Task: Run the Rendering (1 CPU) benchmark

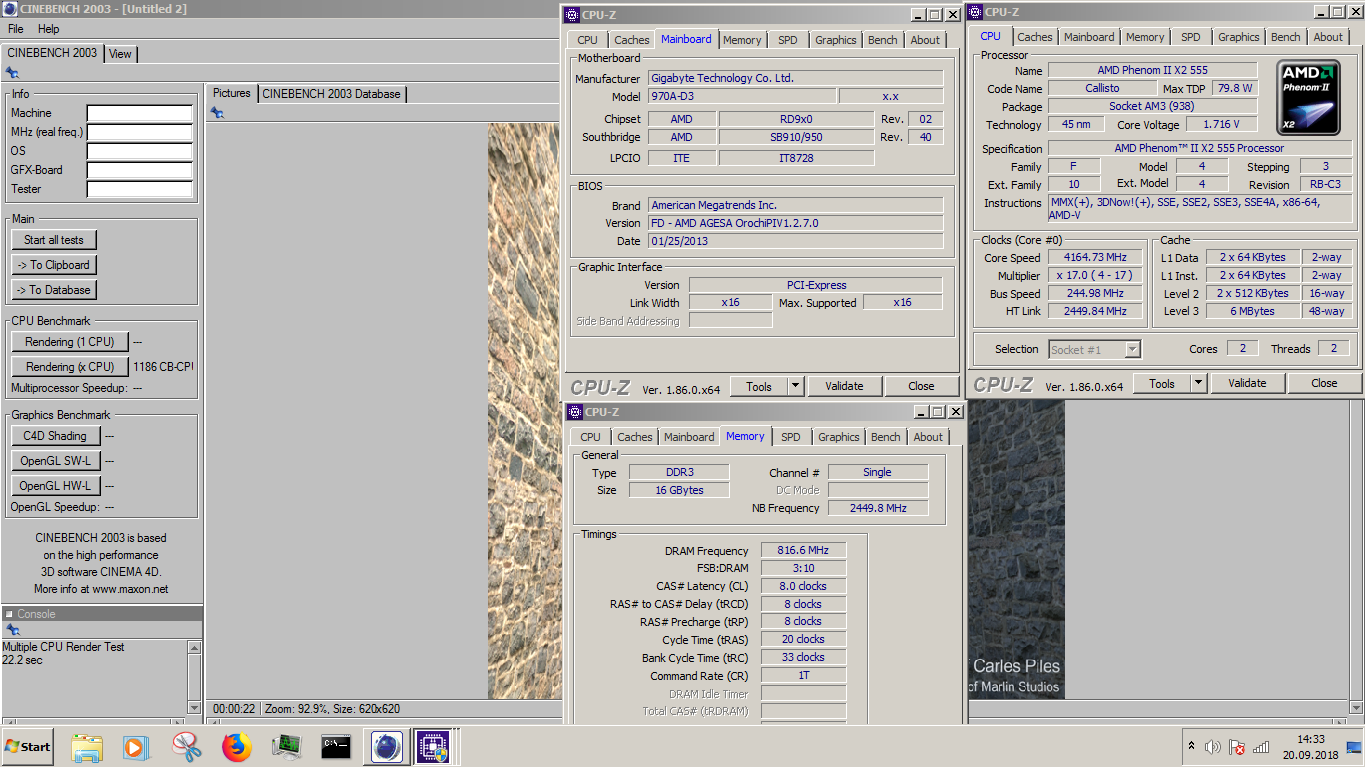Action: point(70,342)
